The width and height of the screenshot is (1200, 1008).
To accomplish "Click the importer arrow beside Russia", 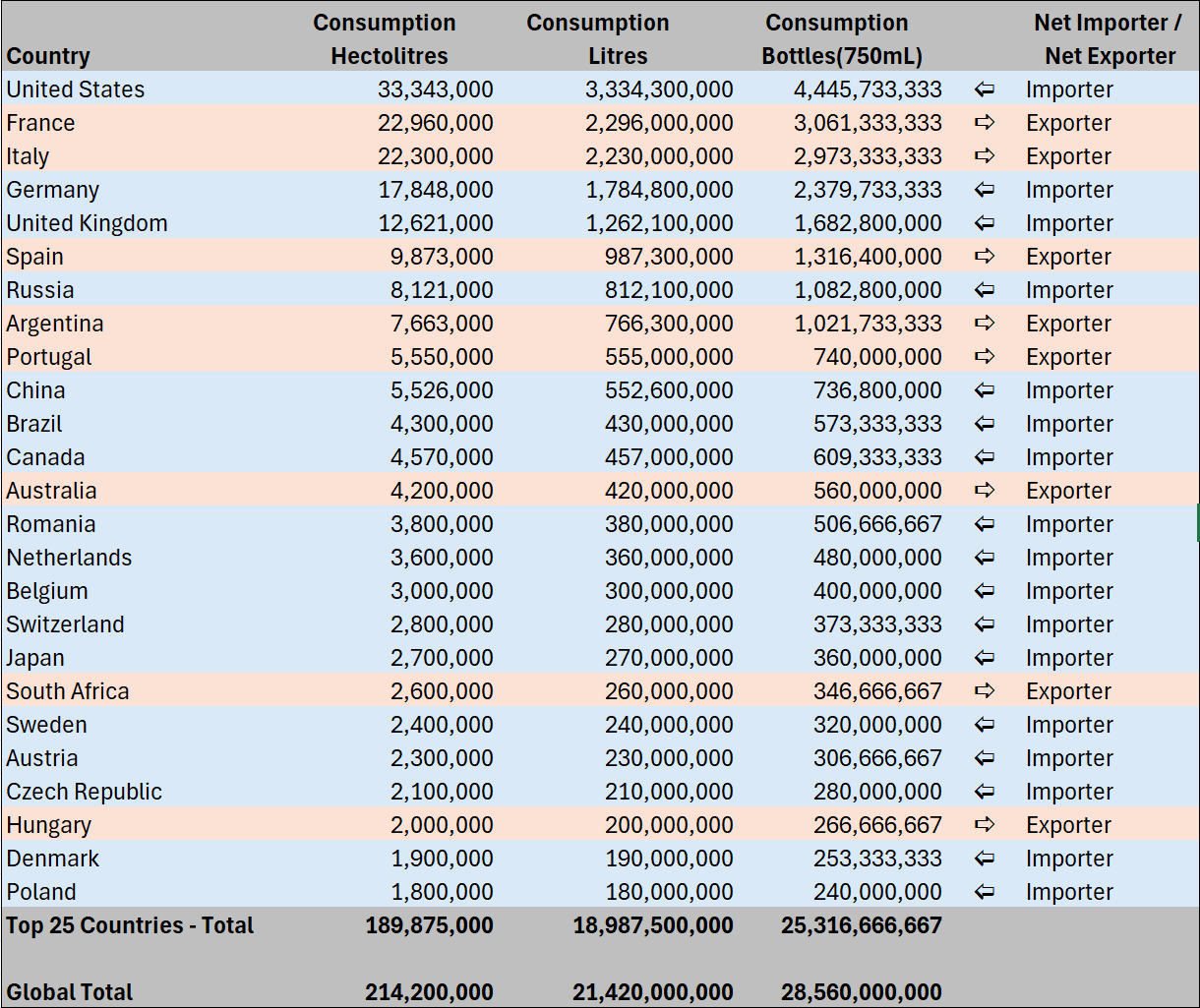I will coord(984,290).
